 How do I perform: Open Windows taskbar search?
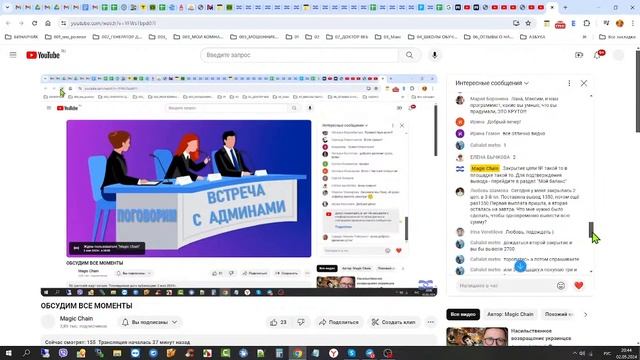(x=27, y=353)
